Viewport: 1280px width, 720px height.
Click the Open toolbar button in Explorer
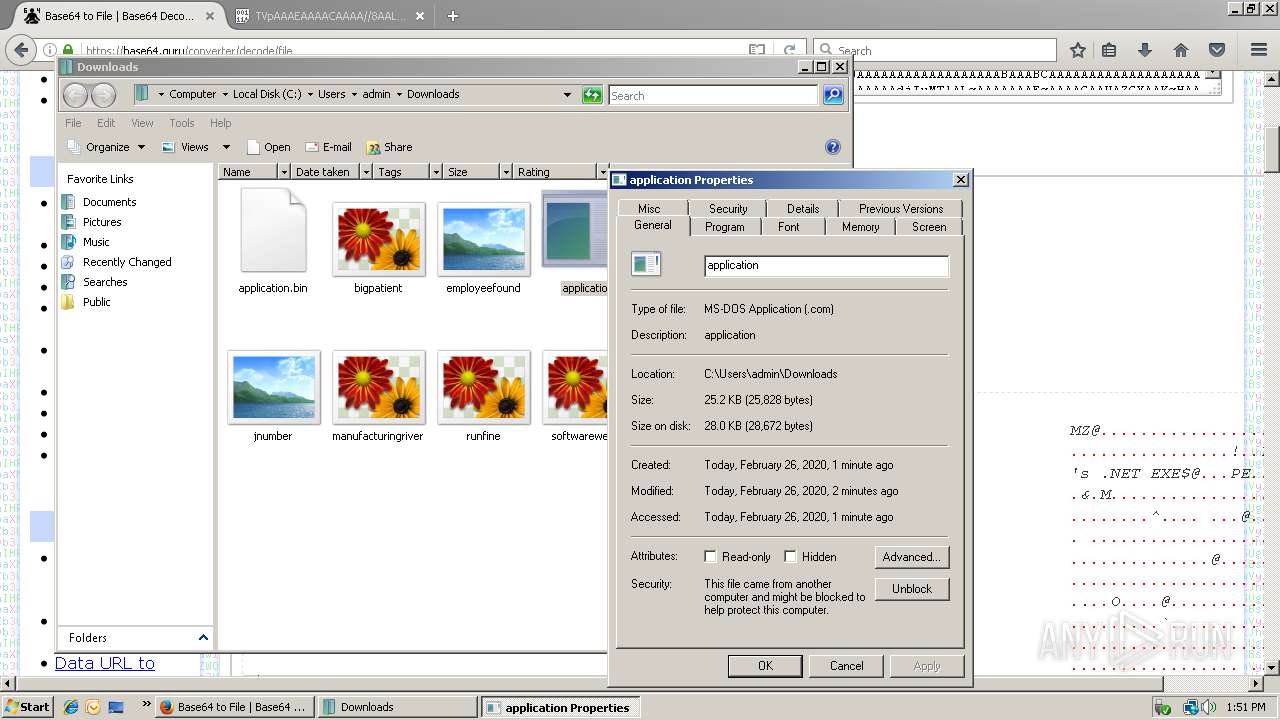268,147
